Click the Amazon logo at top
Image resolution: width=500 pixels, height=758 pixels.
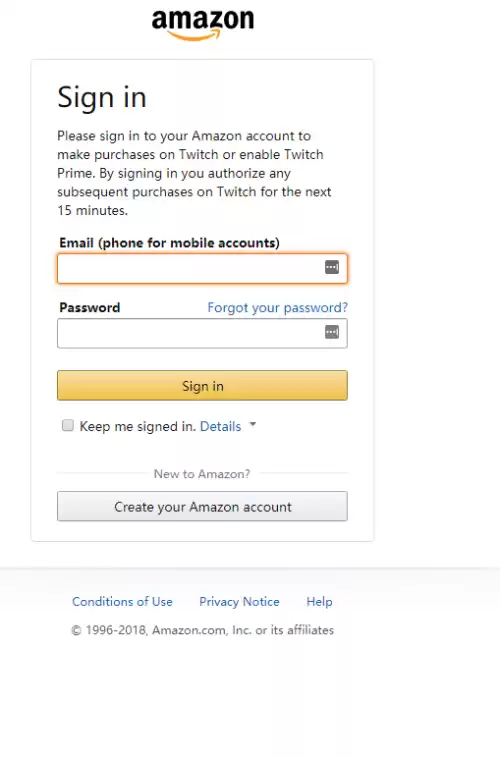coord(203,24)
